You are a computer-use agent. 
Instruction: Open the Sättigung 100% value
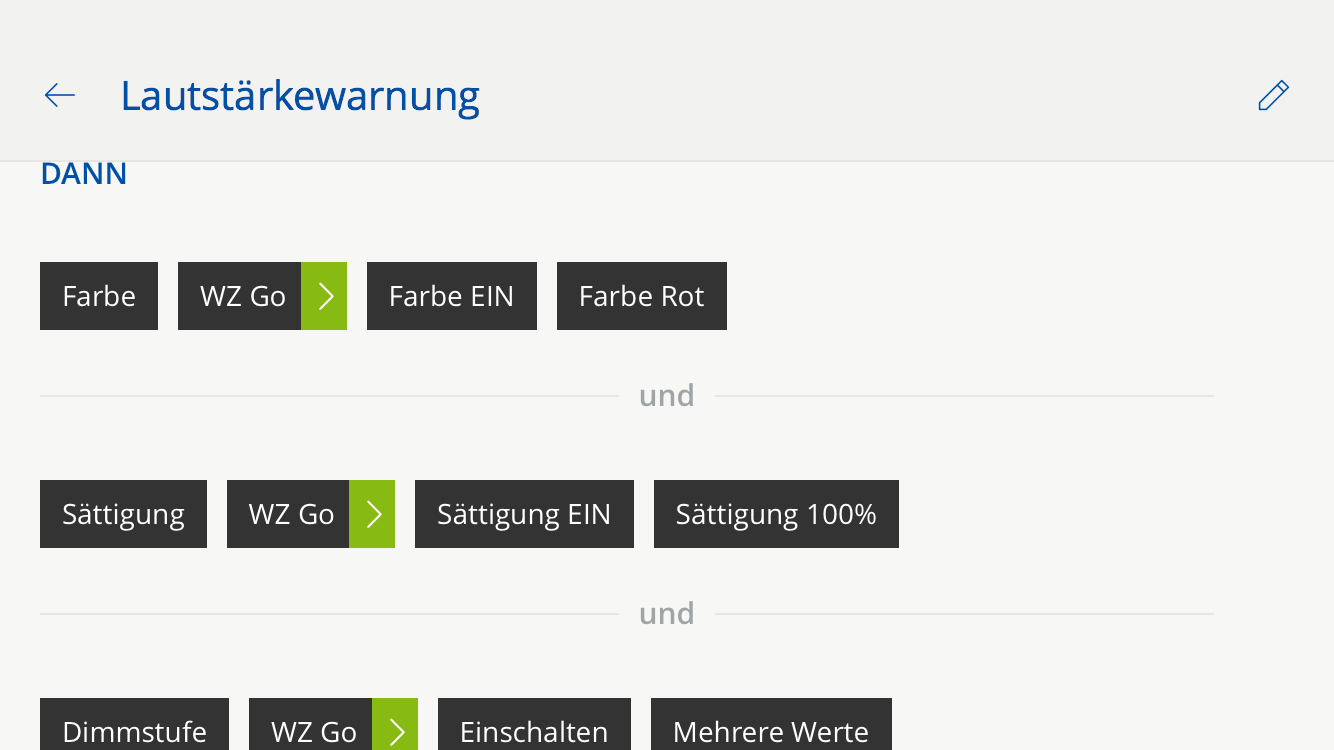click(x=776, y=514)
